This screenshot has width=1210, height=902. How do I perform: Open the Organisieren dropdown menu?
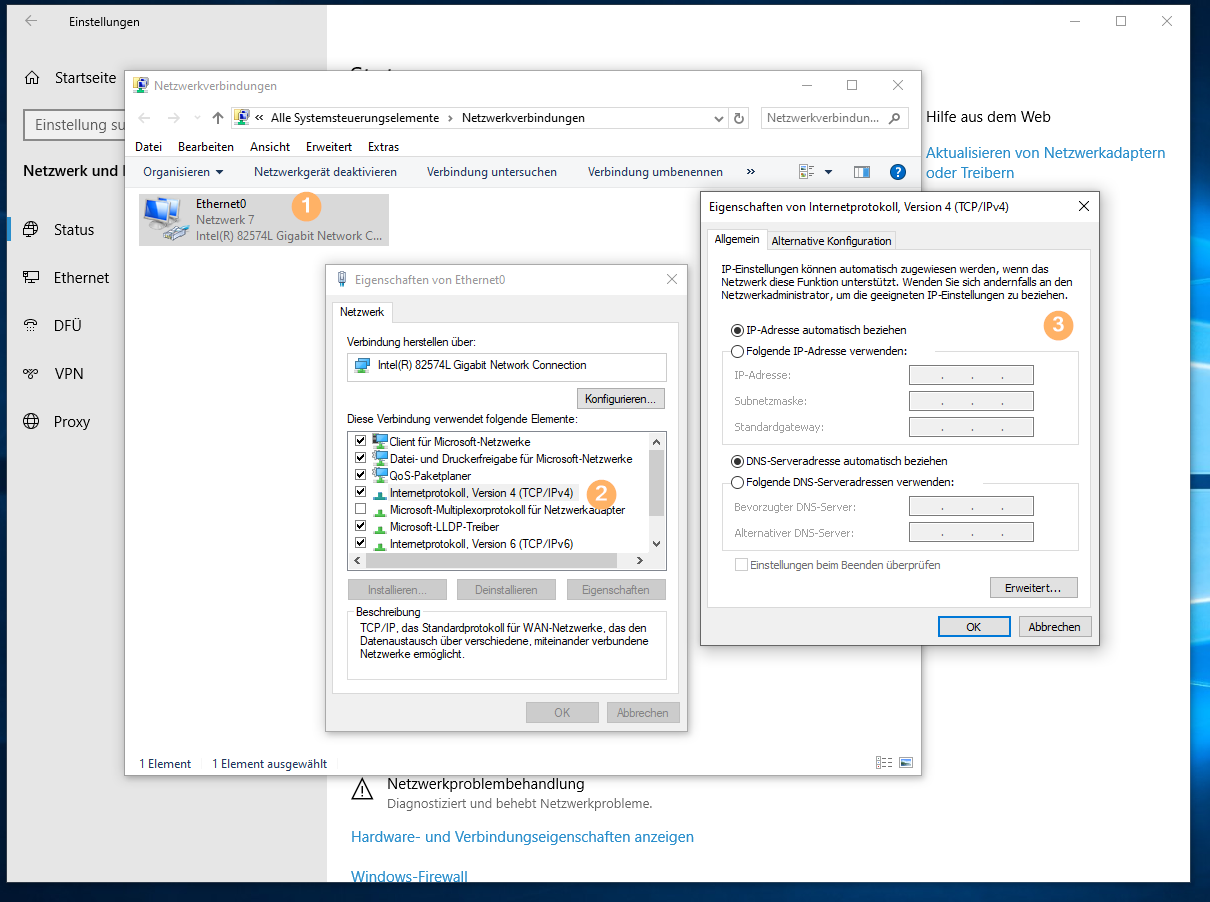pos(183,172)
